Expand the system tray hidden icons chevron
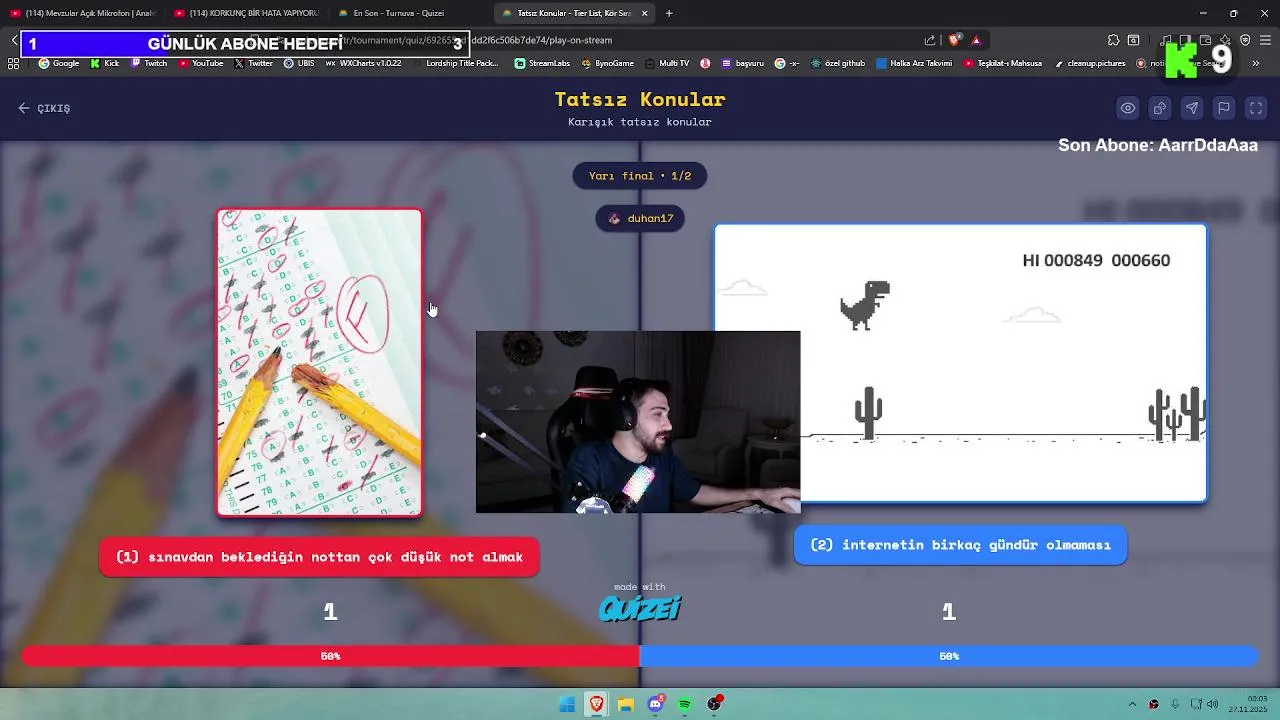The height and width of the screenshot is (720, 1280). [1132, 704]
